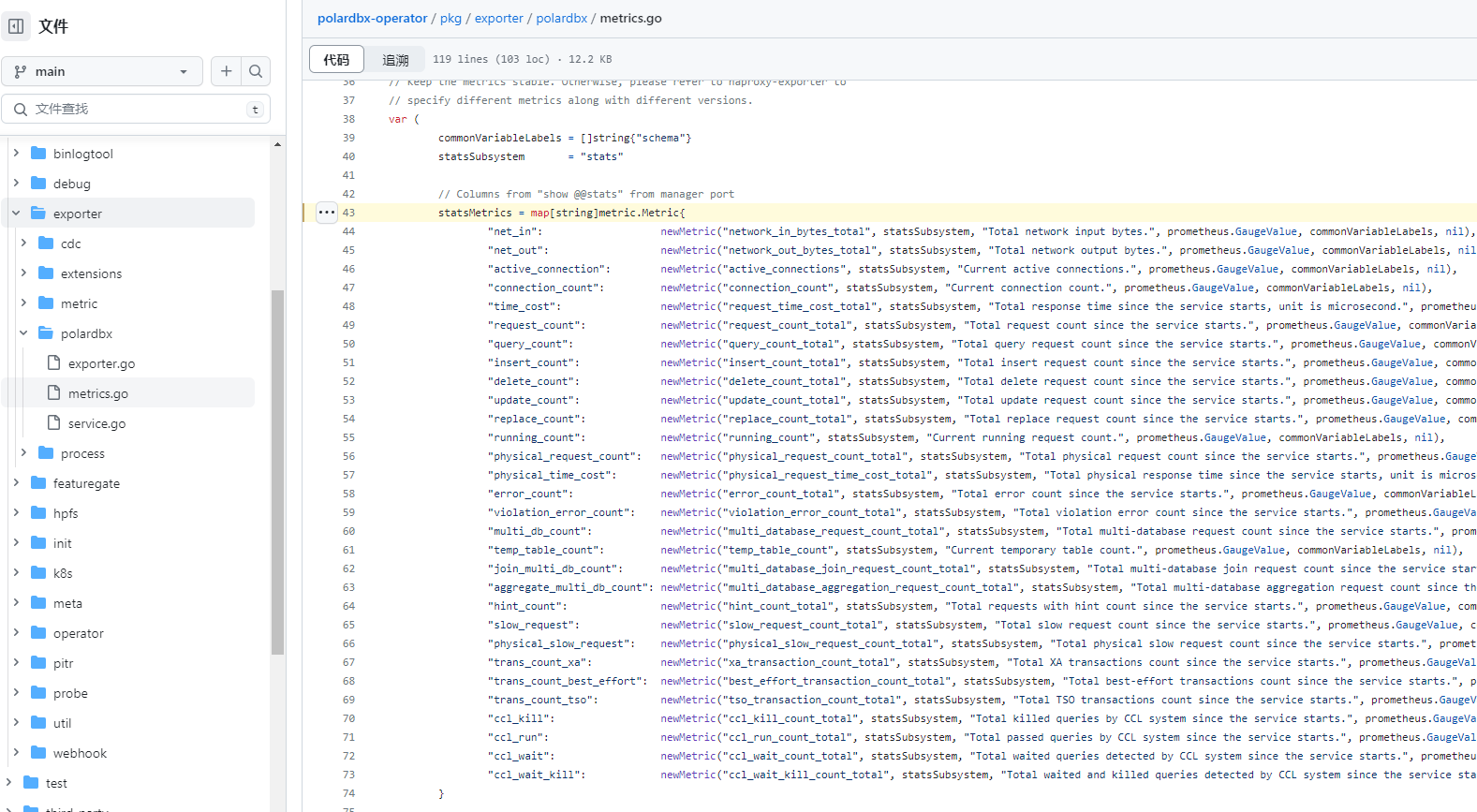Click the add file plus button
The height and width of the screenshot is (812, 1477).
point(226,71)
